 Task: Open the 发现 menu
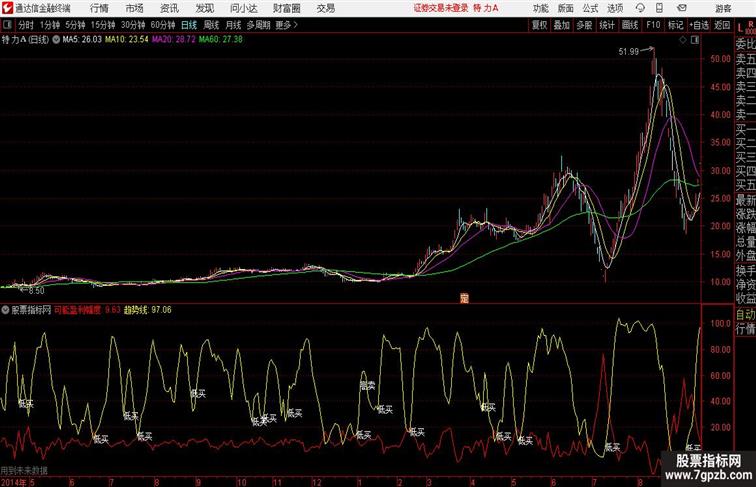(204, 8)
